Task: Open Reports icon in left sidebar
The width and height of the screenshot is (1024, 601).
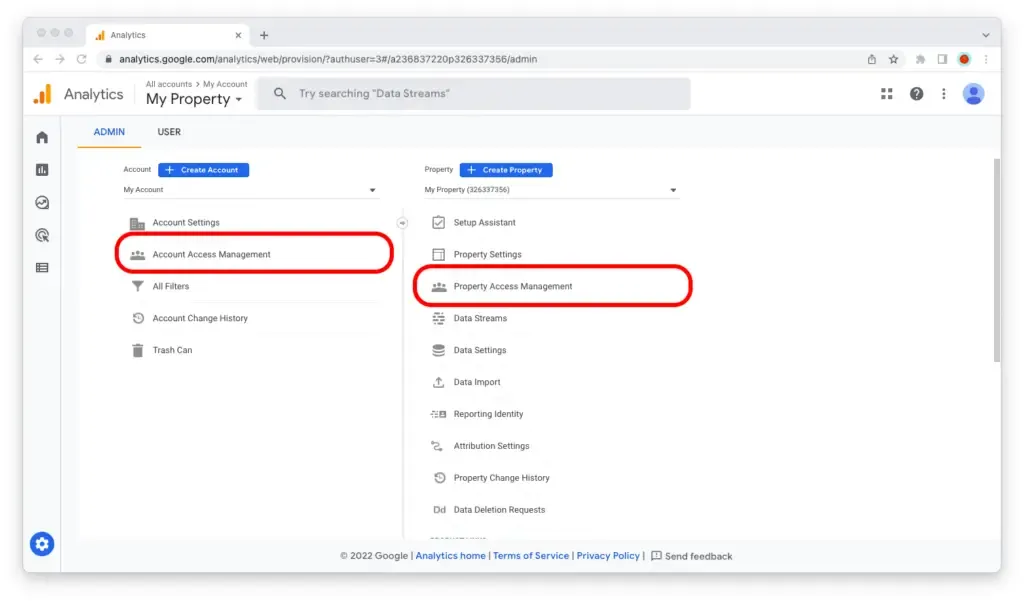Action: tap(42, 170)
